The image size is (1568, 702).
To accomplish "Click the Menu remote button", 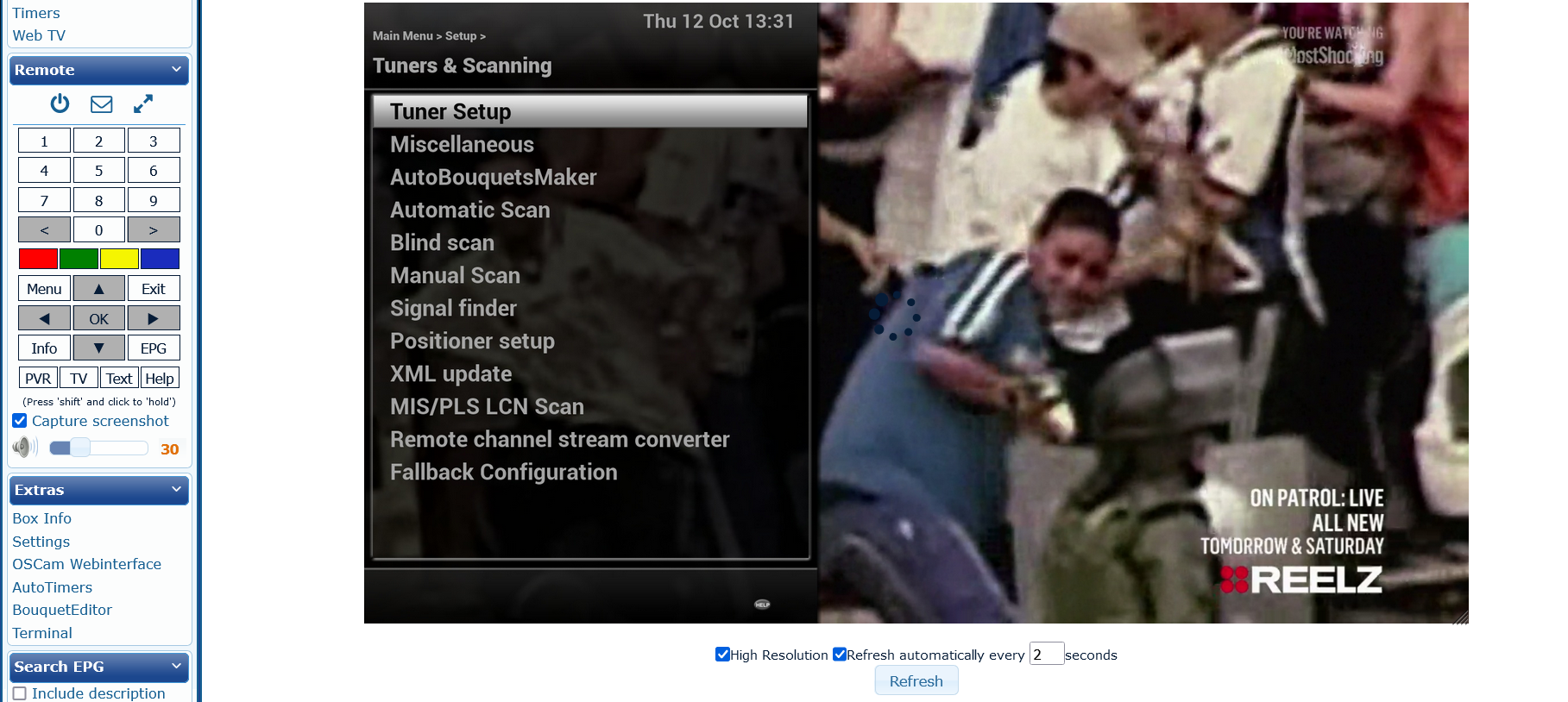I will click(44, 289).
